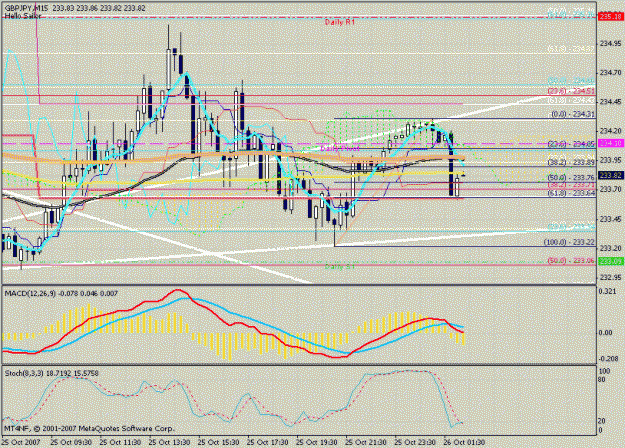Click 234.95 on the price scale
The width and height of the screenshot is (625, 448).
pos(610,43)
